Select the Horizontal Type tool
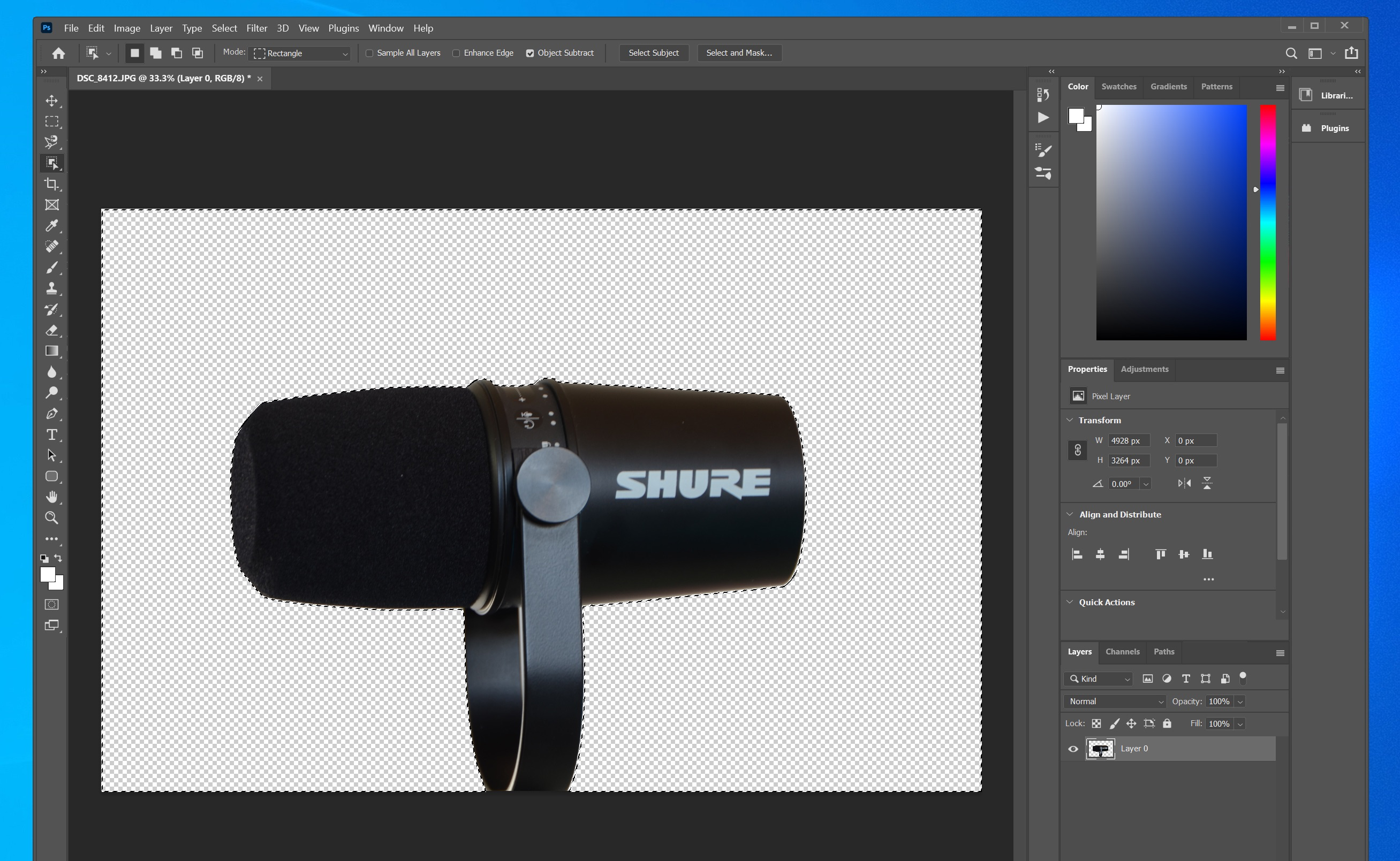Image resolution: width=1400 pixels, height=861 pixels. point(52,435)
